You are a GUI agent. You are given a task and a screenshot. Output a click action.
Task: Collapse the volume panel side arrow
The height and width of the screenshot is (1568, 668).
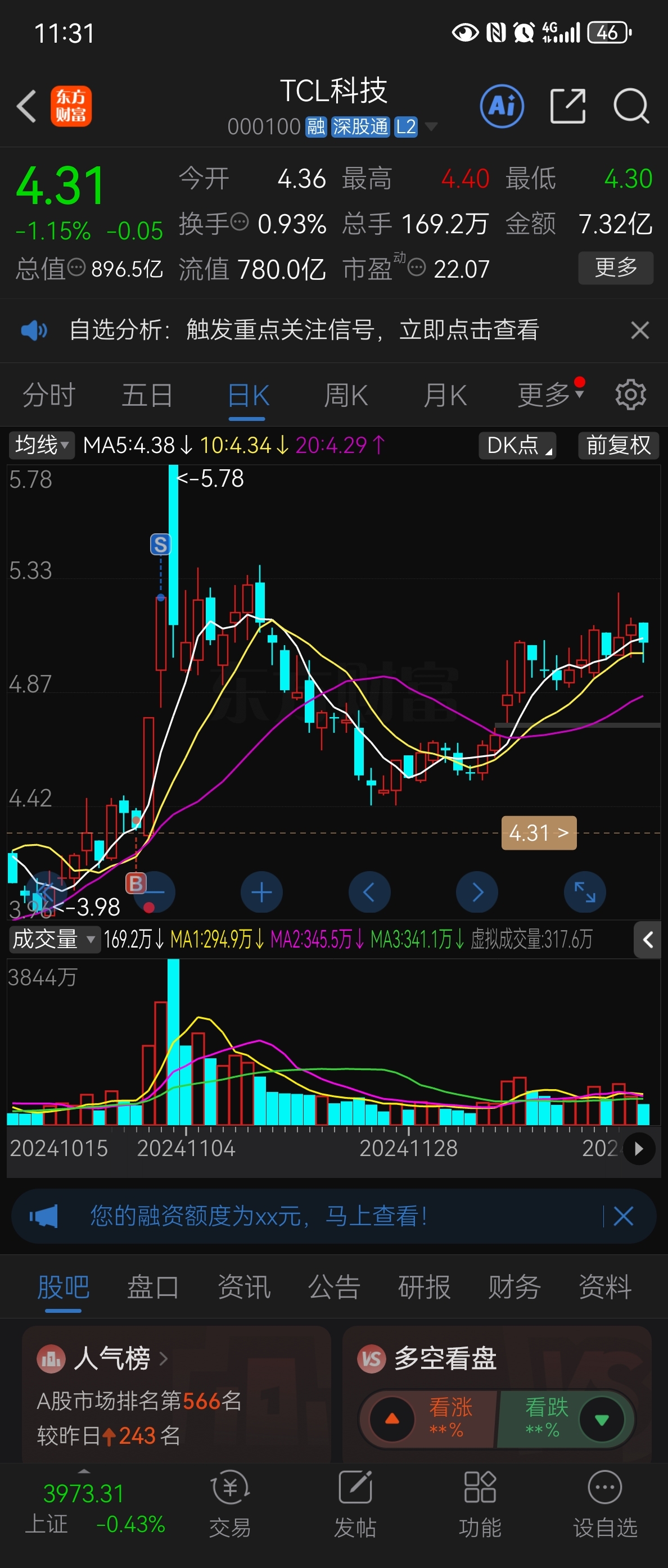(x=648, y=940)
